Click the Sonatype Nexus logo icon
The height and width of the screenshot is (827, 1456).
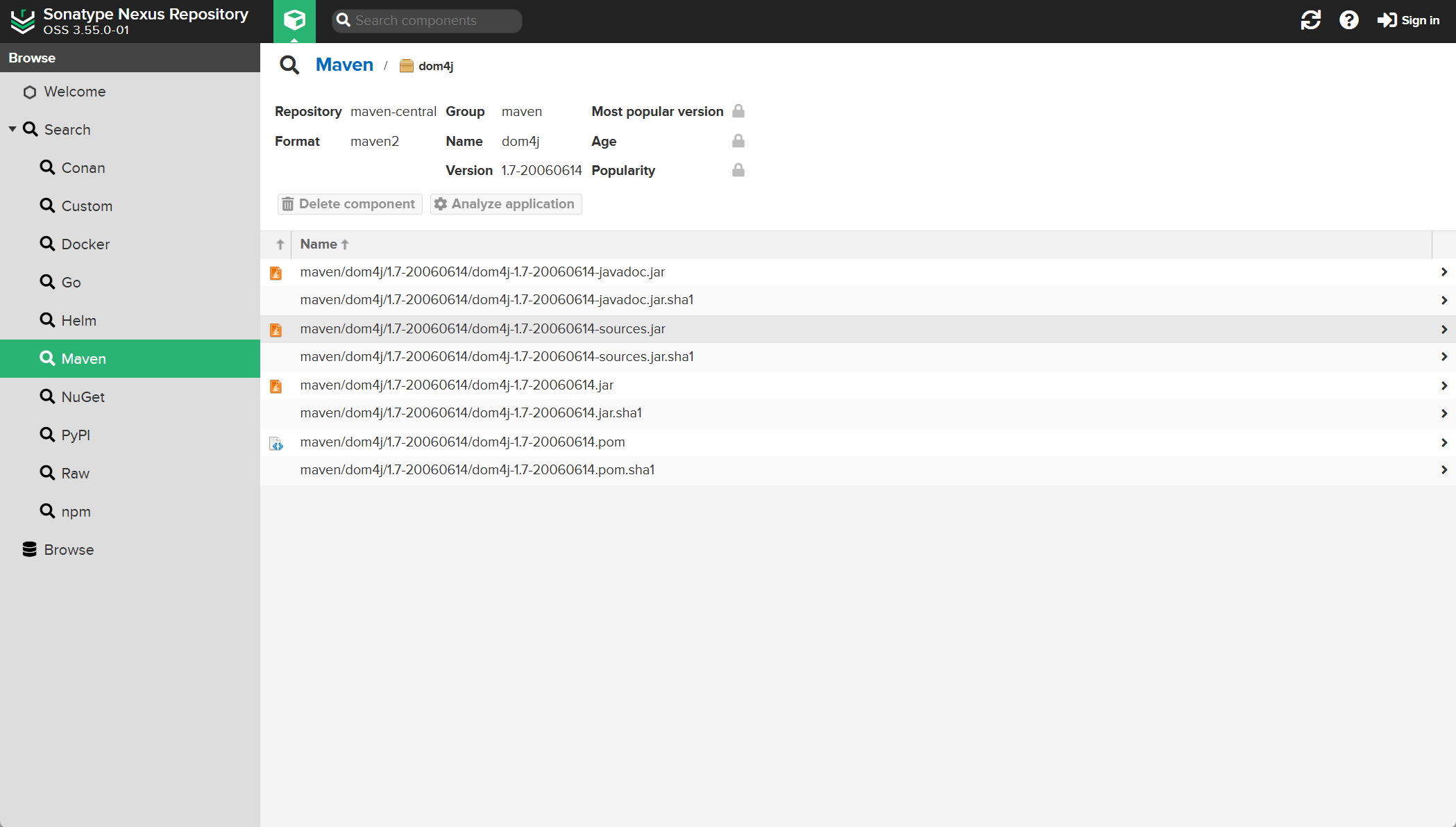coord(22,21)
